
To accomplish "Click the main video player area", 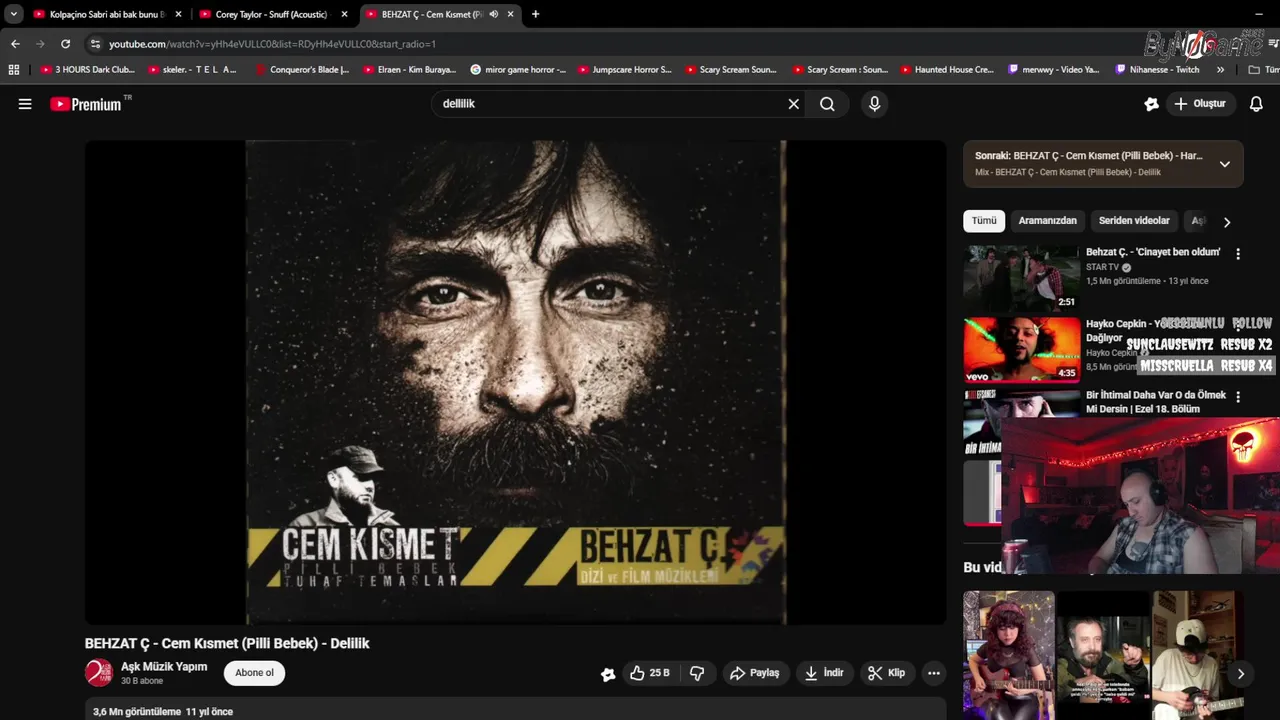I will [x=515, y=382].
